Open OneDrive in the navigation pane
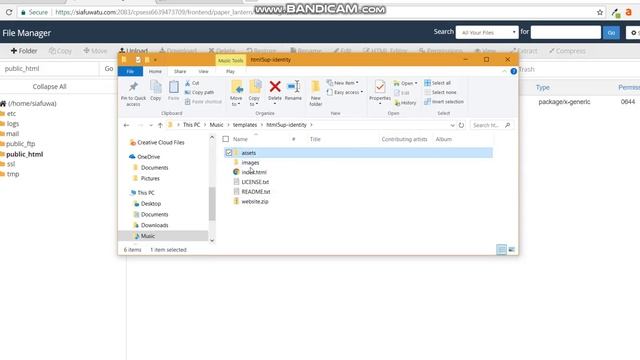This screenshot has width=640, height=360. point(149,157)
